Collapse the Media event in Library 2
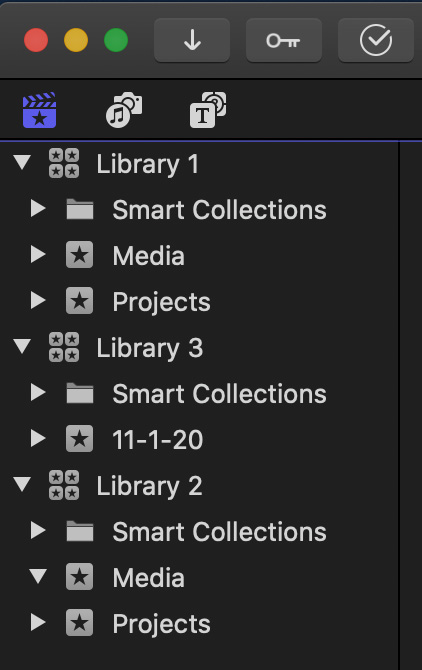The width and height of the screenshot is (422, 670). [38, 576]
